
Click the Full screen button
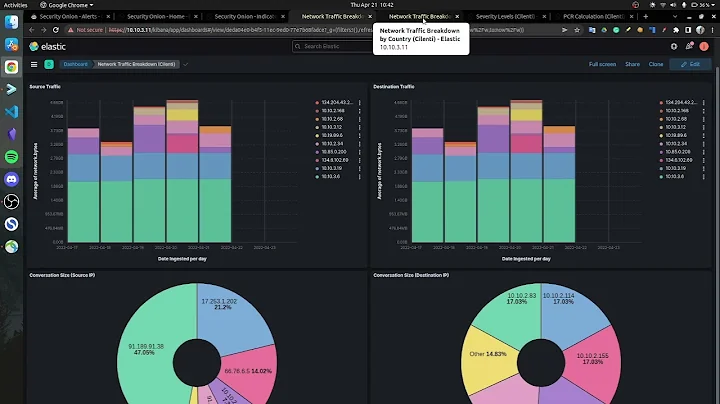click(x=602, y=64)
